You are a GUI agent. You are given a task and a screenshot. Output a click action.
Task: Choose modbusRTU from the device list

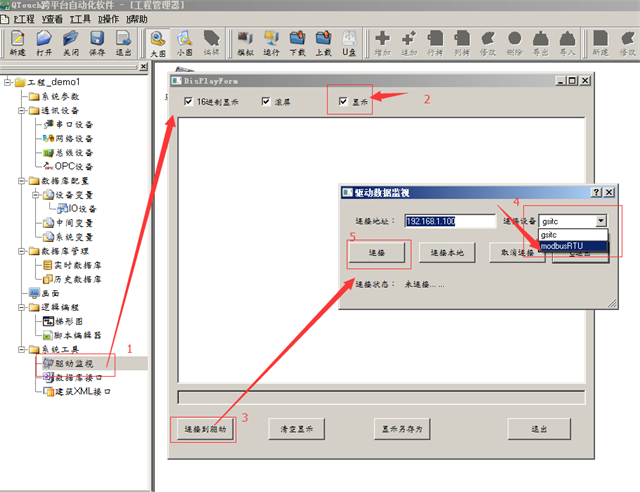click(570, 246)
